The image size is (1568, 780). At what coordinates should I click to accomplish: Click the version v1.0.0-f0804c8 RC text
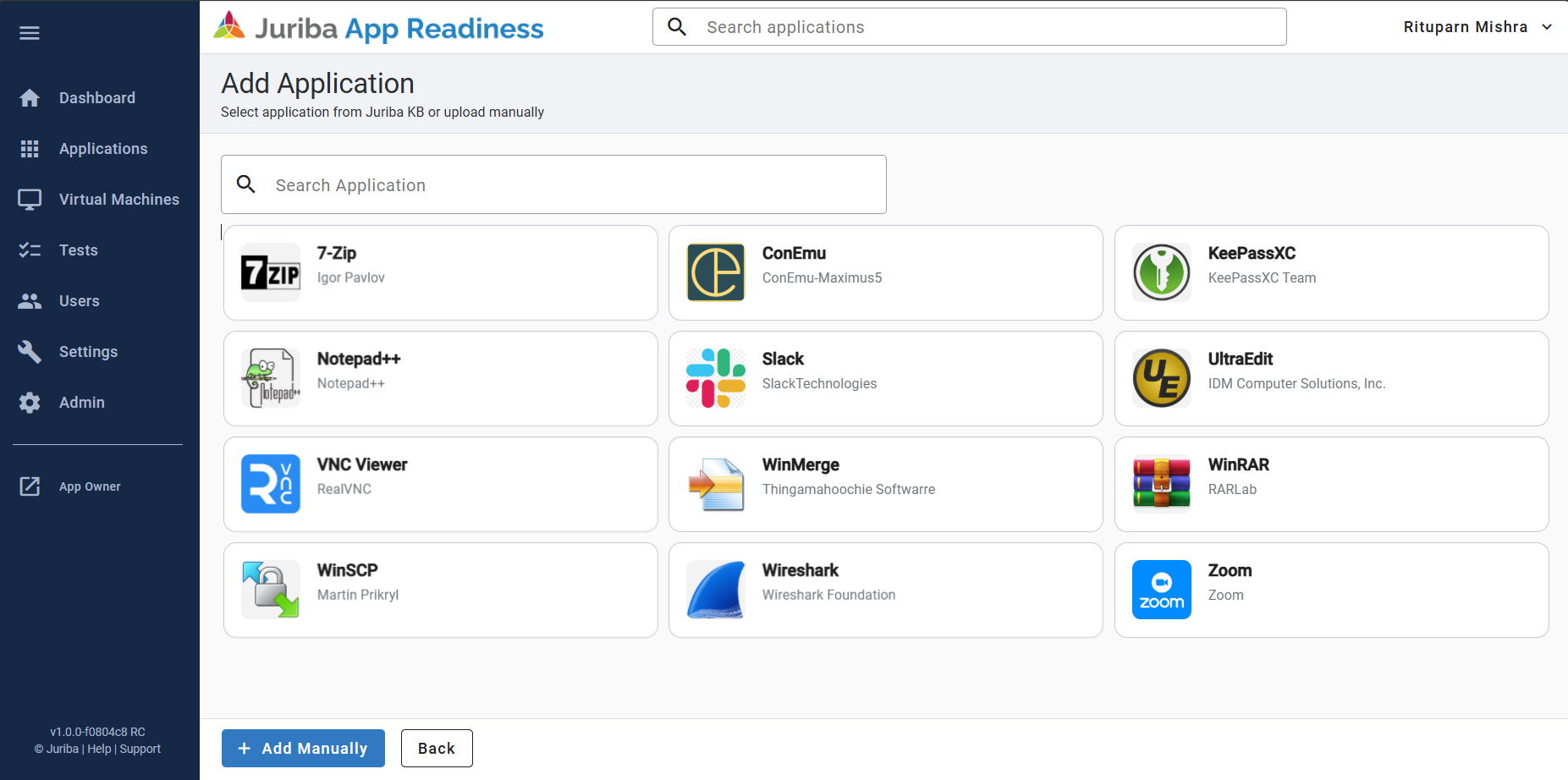[x=98, y=733]
